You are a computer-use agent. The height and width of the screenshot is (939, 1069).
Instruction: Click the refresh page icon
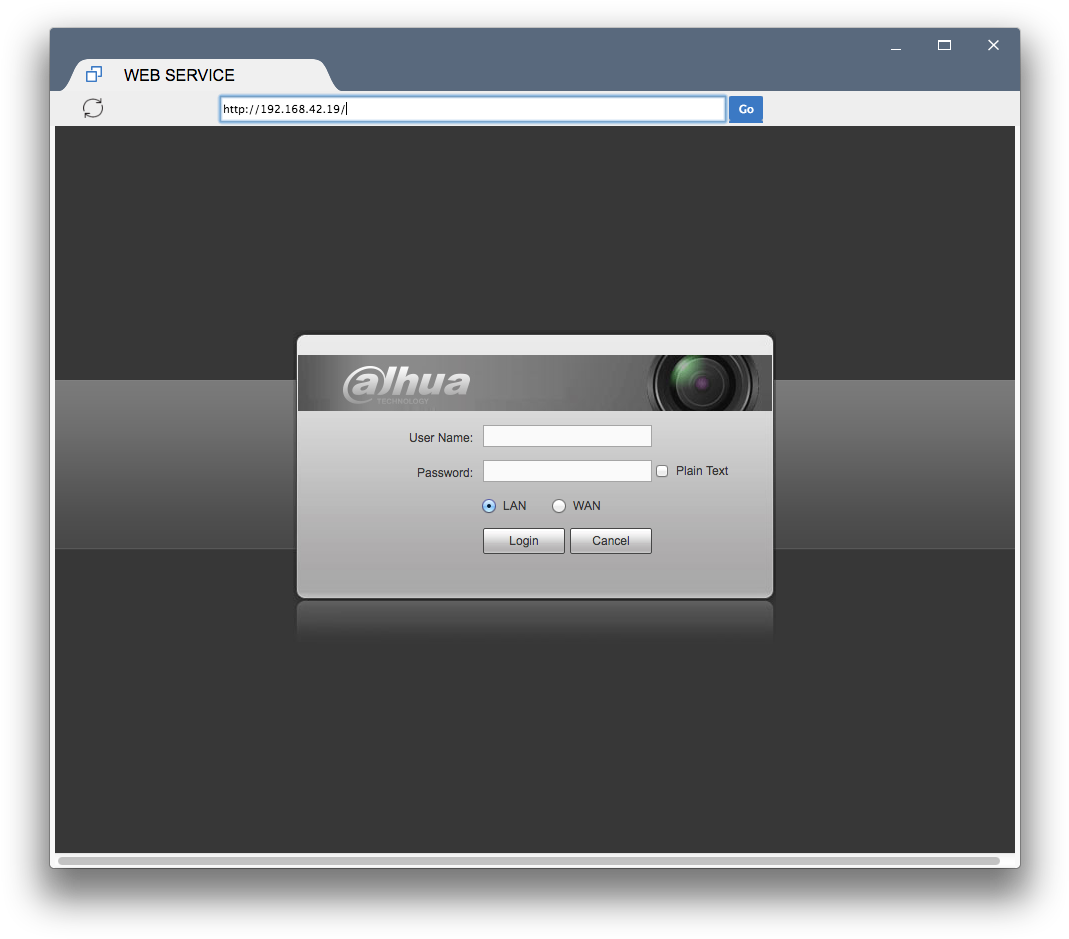pyautogui.click(x=93, y=108)
